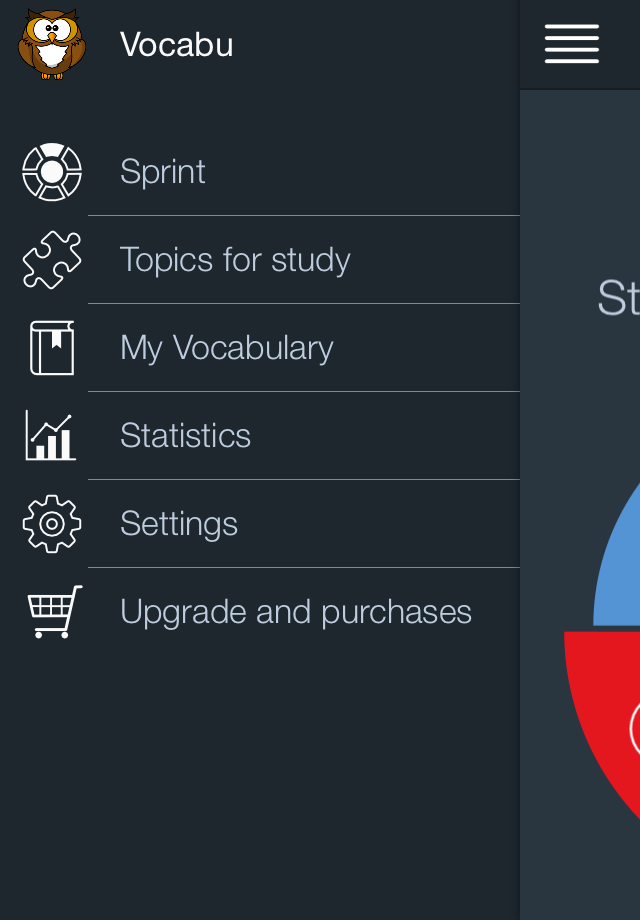Viewport: 640px width, 920px height.
Task: Select the Sprint target icon
Action: coord(51,171)
